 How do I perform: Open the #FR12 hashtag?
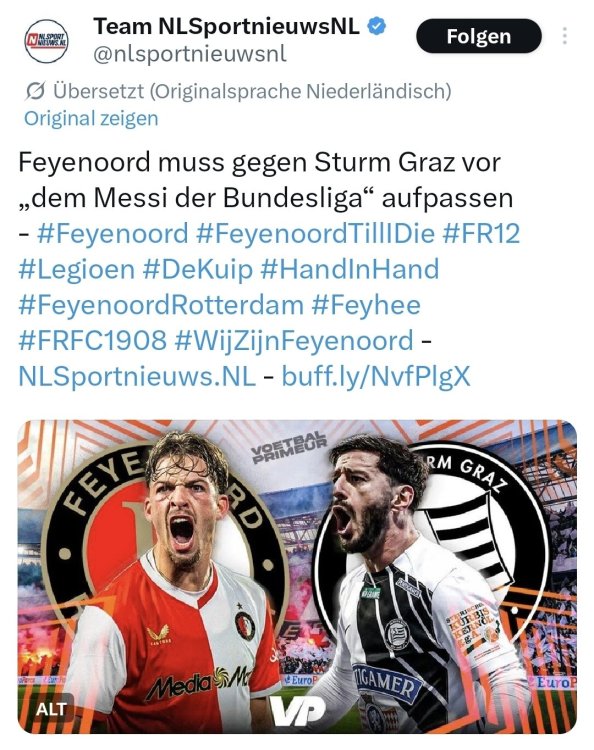coord(481,234)
